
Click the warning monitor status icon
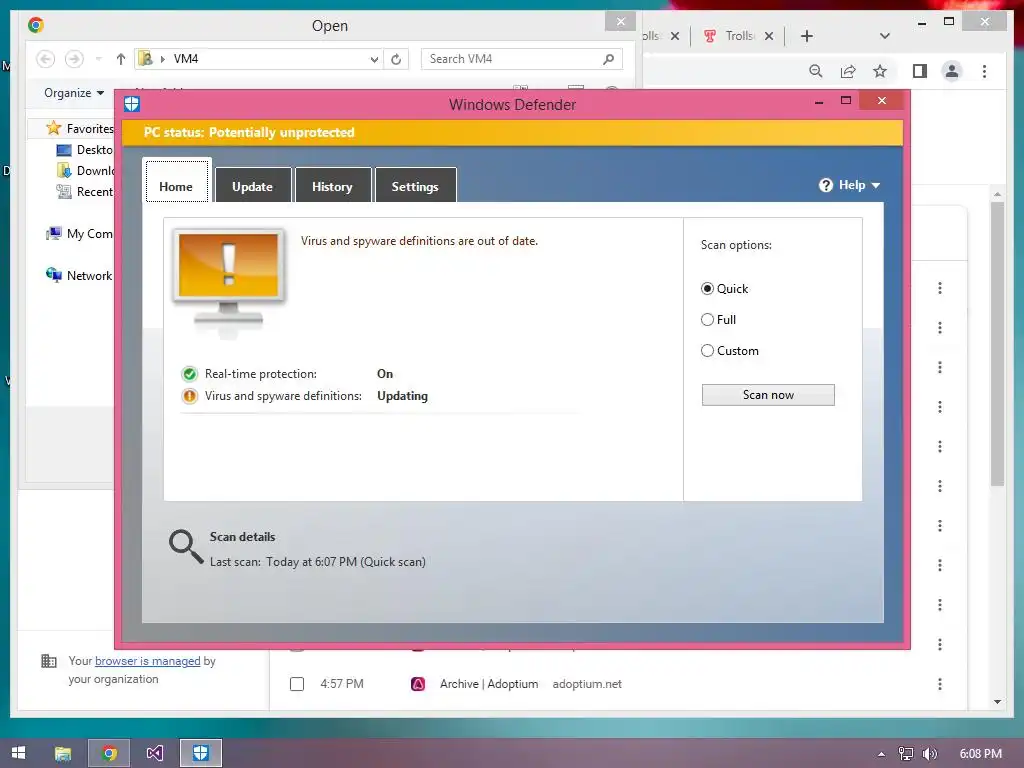click(229, 282)
